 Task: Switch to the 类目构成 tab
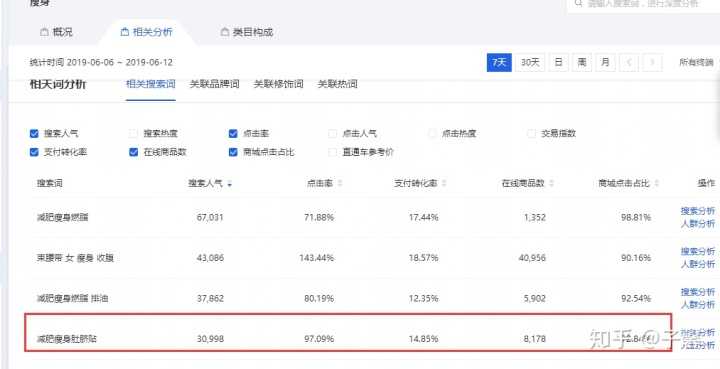coord(247,32)
